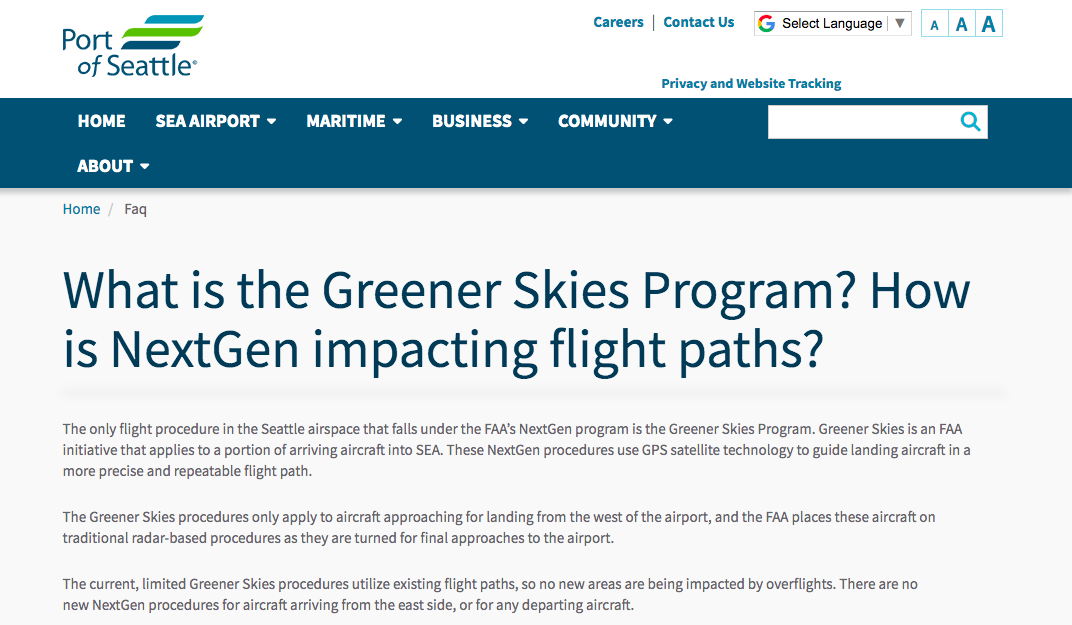Expand the Business menu
This screenshot has height=625, width=1072.
(x=479, y=121)
